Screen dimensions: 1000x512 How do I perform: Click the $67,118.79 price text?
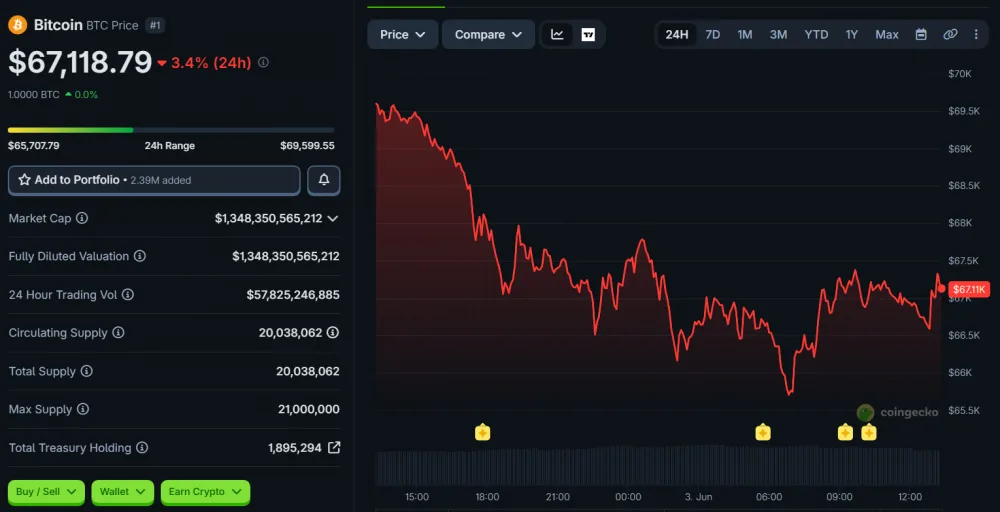point(80,62)
